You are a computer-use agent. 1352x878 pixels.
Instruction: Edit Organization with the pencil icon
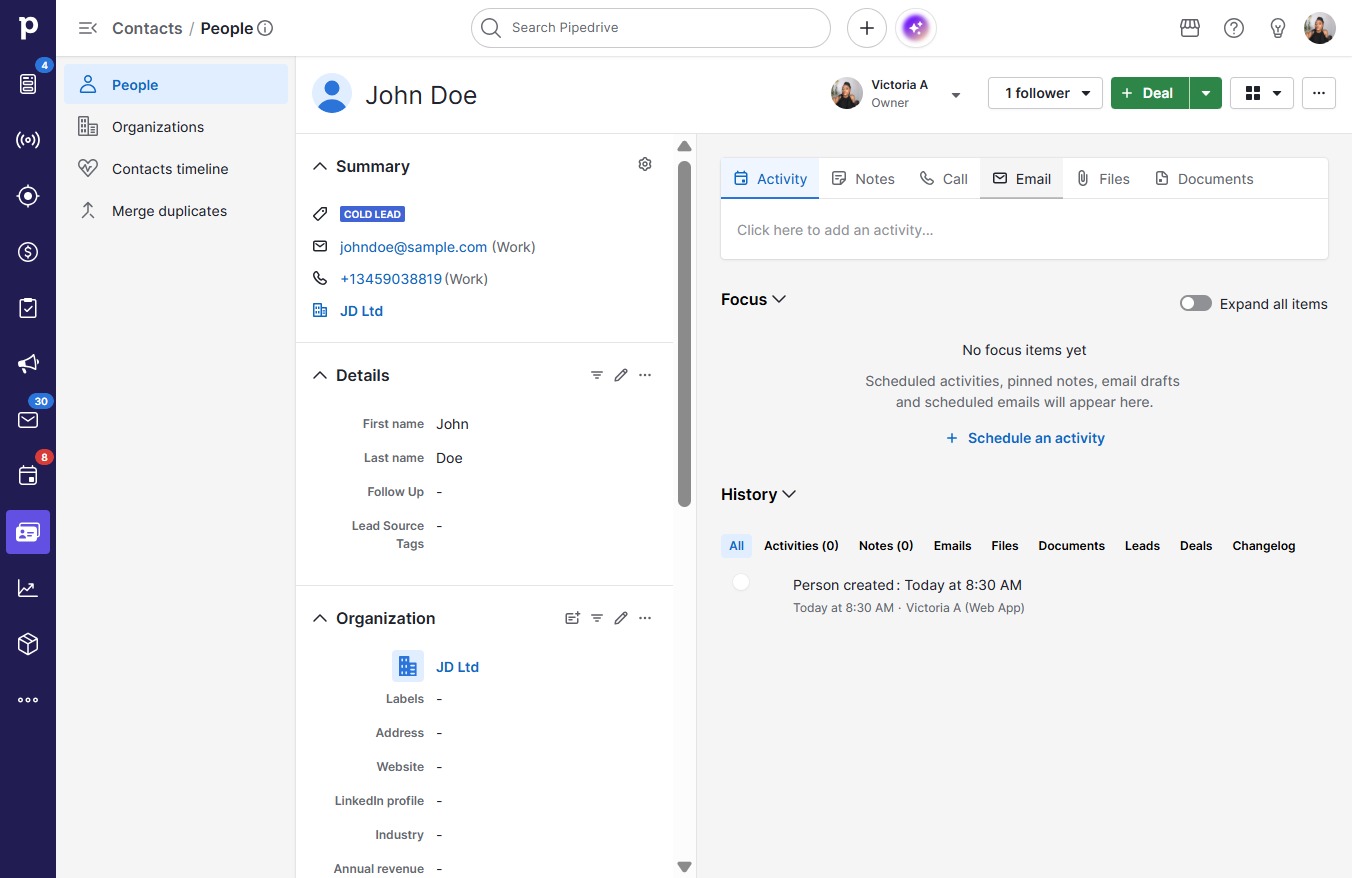click(x=621, y=618)
